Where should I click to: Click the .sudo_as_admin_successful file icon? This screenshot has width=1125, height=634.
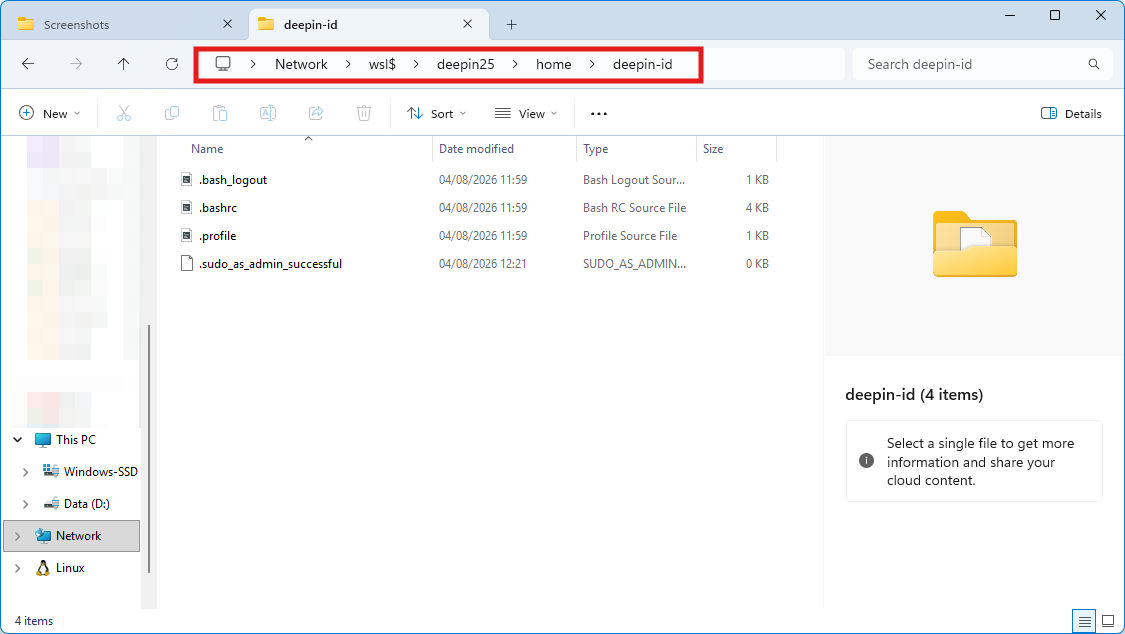tap(187, 263)
